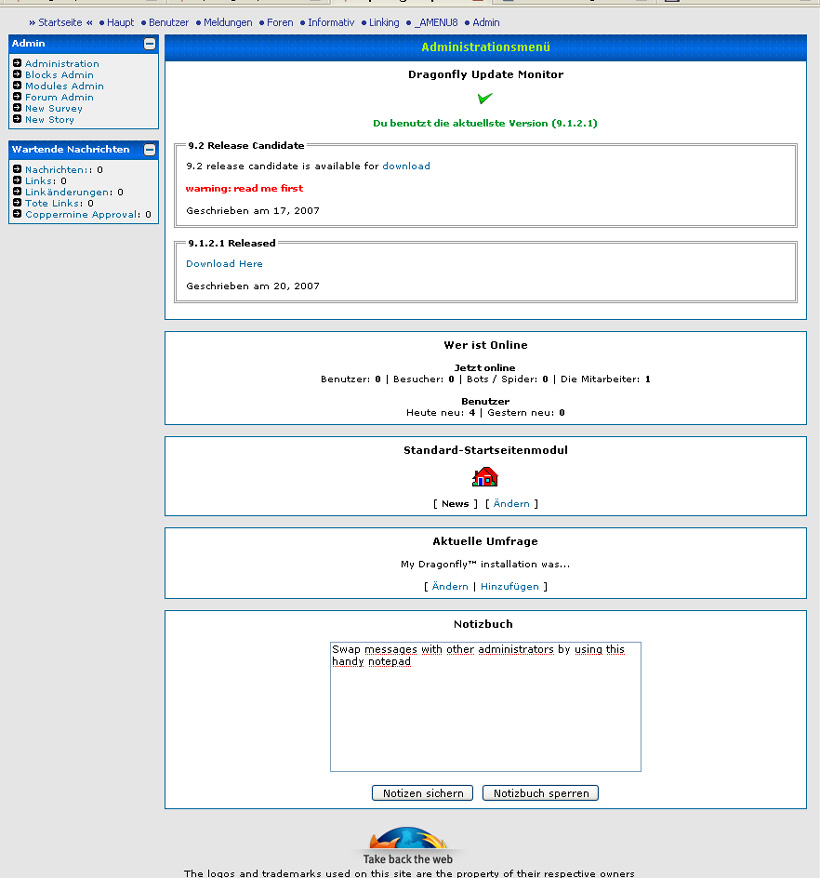Click the Firefox Take back the web logo
The image size is (820, 878).
coord(408,846)
